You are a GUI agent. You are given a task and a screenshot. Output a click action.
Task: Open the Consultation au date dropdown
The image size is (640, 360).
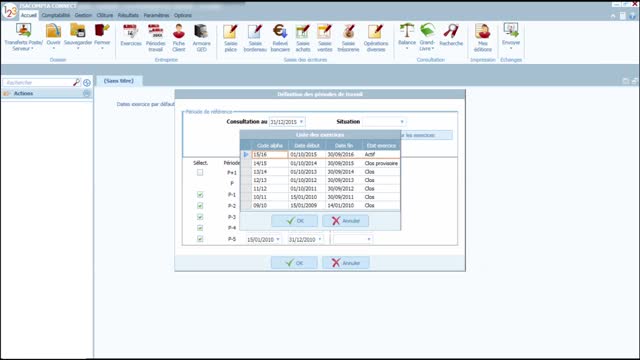click(301, 122)
